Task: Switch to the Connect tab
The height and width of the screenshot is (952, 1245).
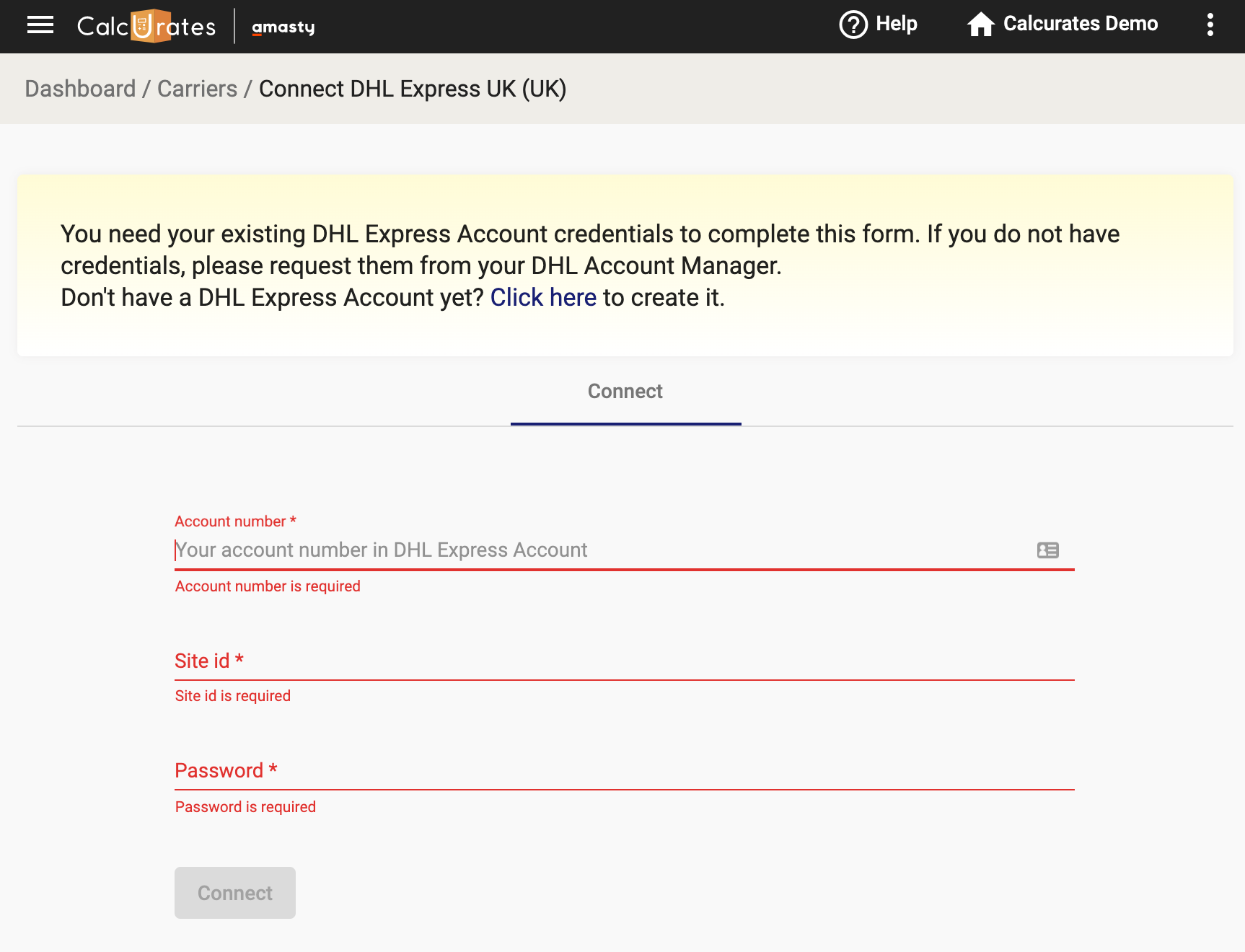Action: point(625,392)
